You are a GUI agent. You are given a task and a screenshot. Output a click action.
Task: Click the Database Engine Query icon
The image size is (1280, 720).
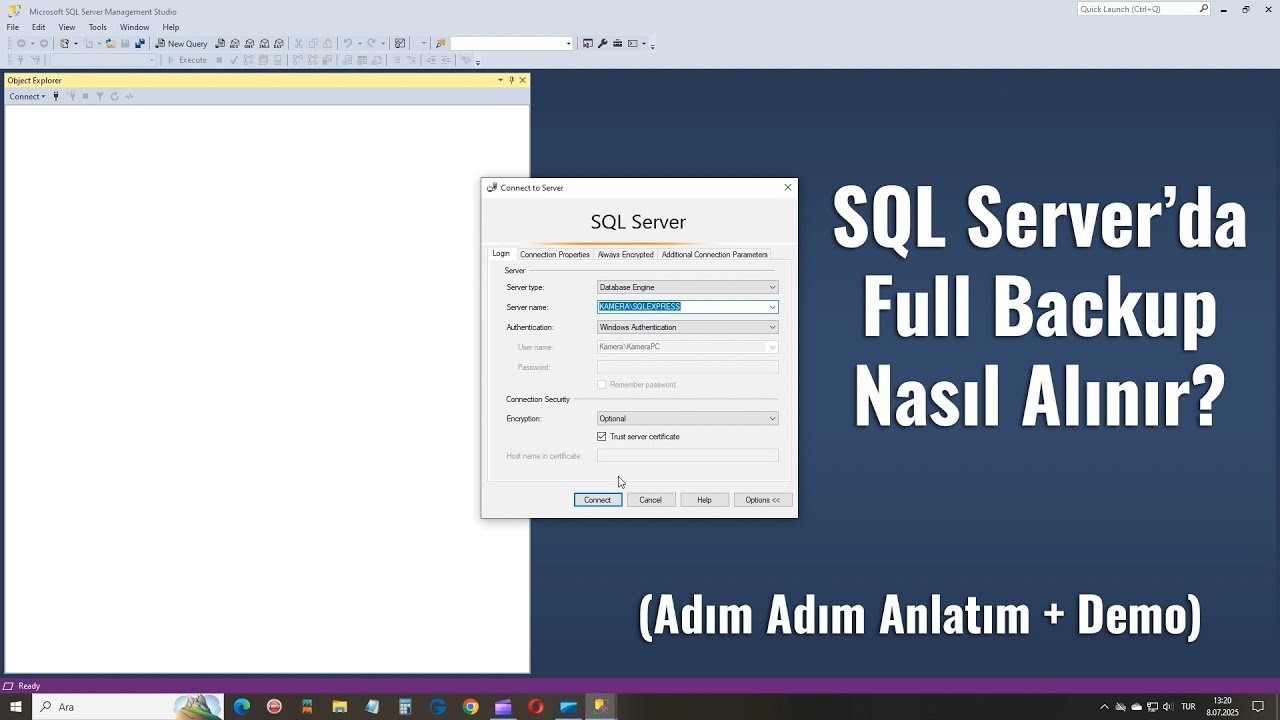click(220, 44)
